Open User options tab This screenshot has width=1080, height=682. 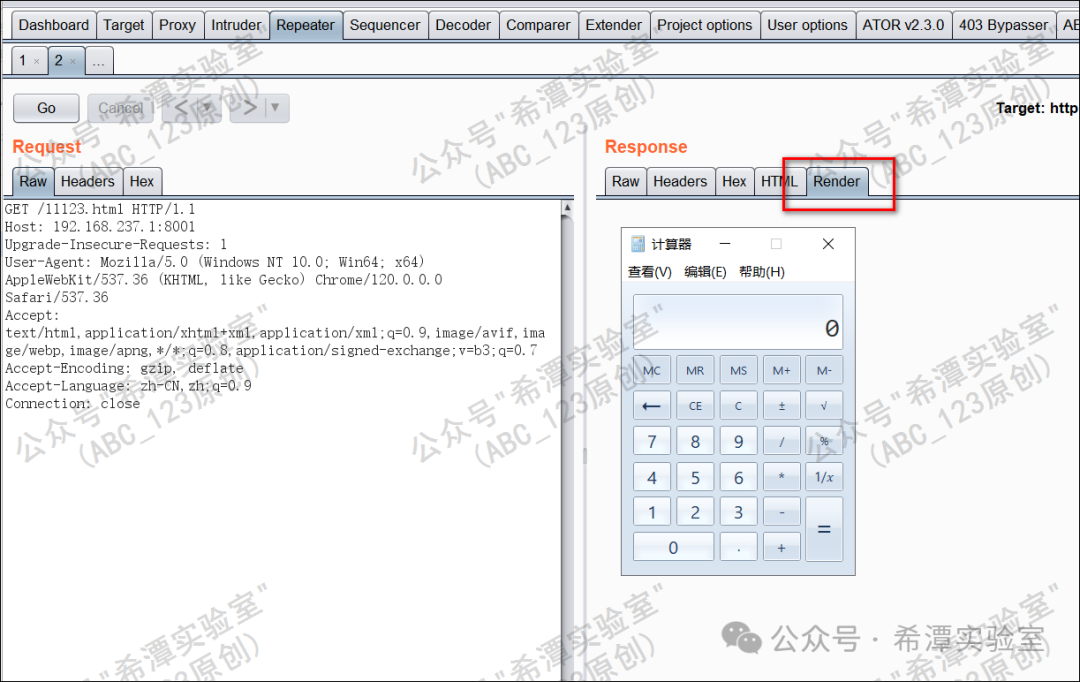(x=807, y=25)
